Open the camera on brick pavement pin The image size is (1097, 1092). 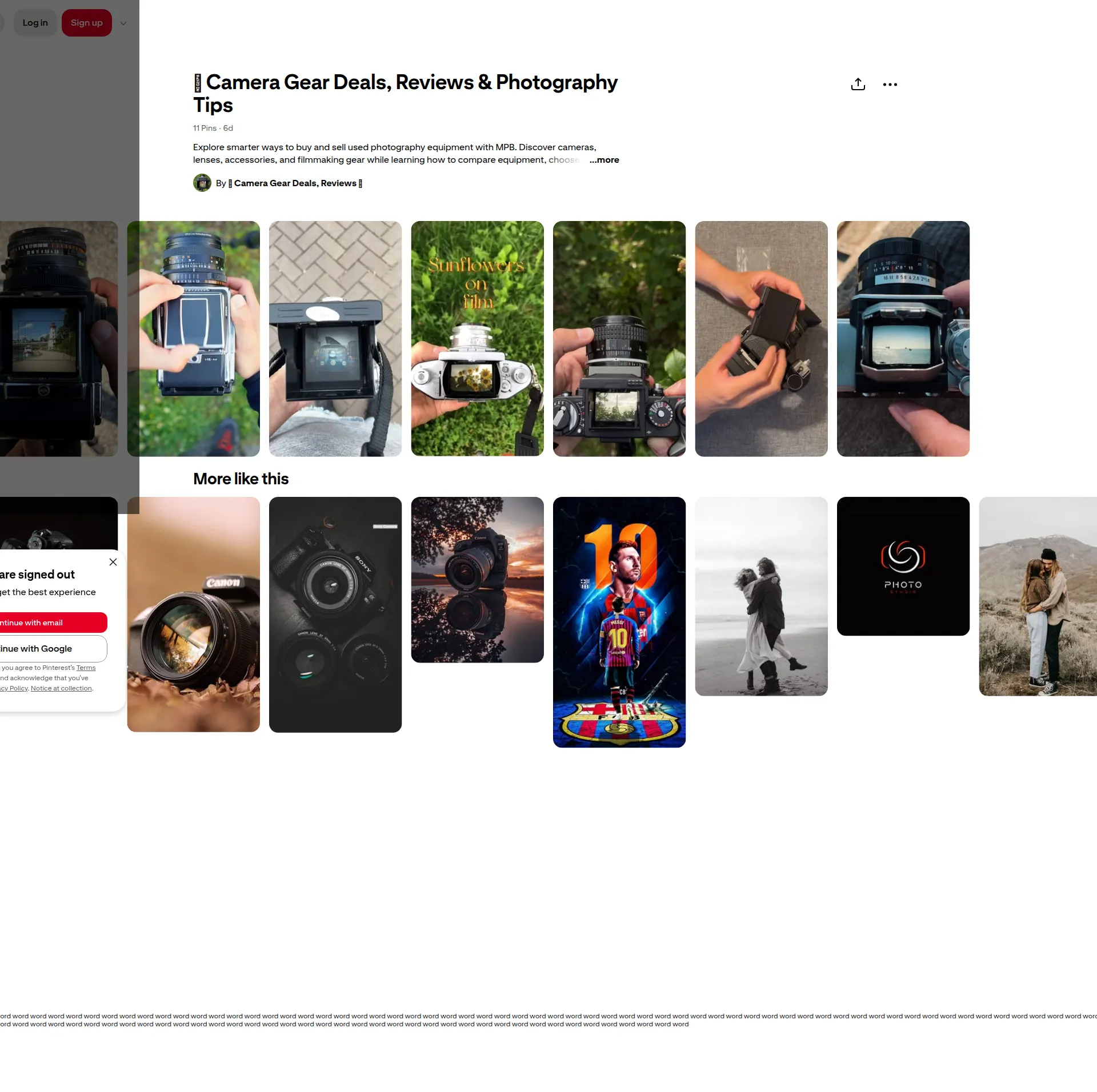pyautogui.click(x=335, y=339)
